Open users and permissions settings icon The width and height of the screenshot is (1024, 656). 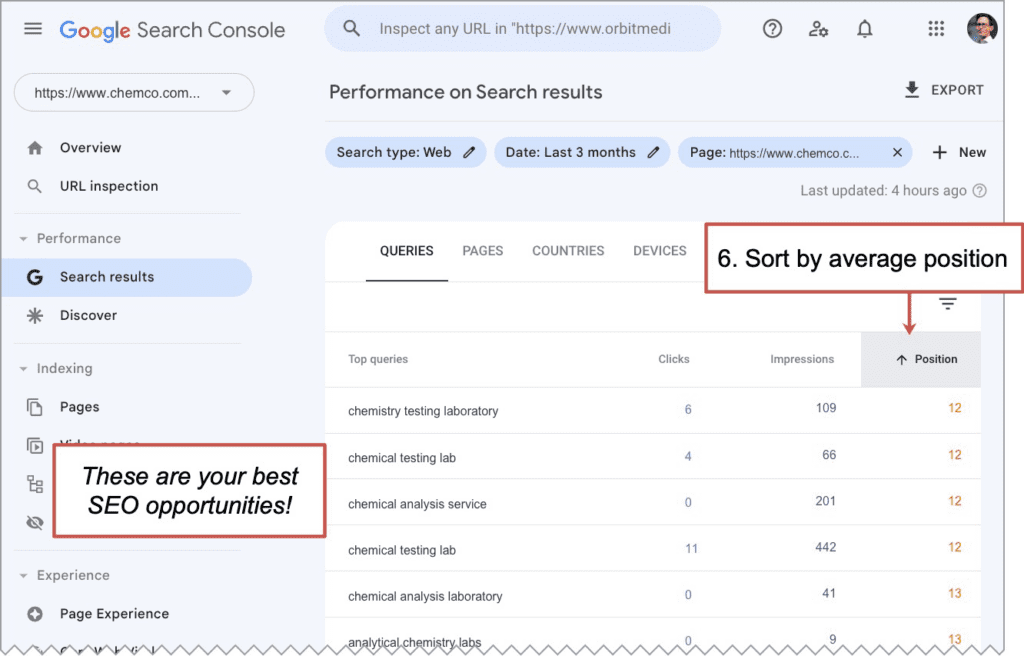click(818, 29)
